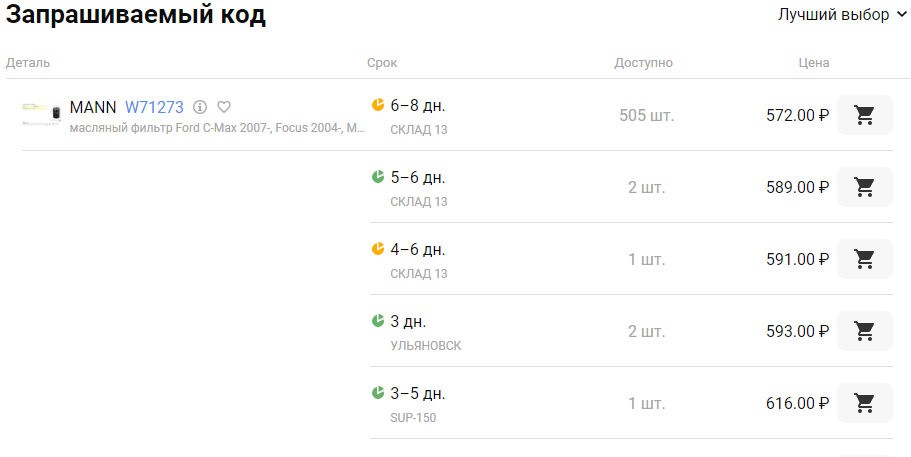Open the W71273 part number link
Screen dimensions: 911x457
pos(155,107)
